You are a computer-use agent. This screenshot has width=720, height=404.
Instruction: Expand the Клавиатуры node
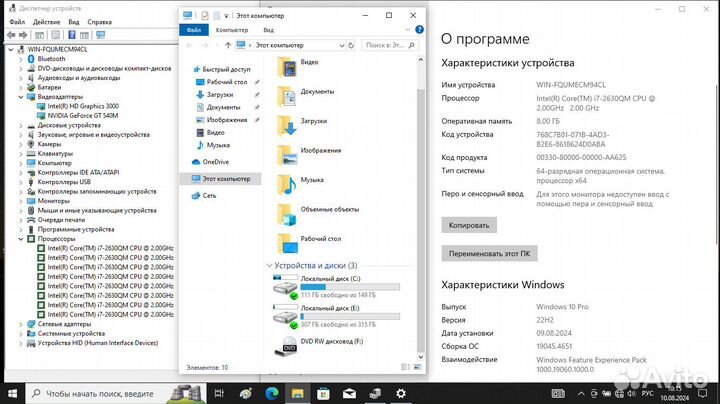[x=21, y=154]
